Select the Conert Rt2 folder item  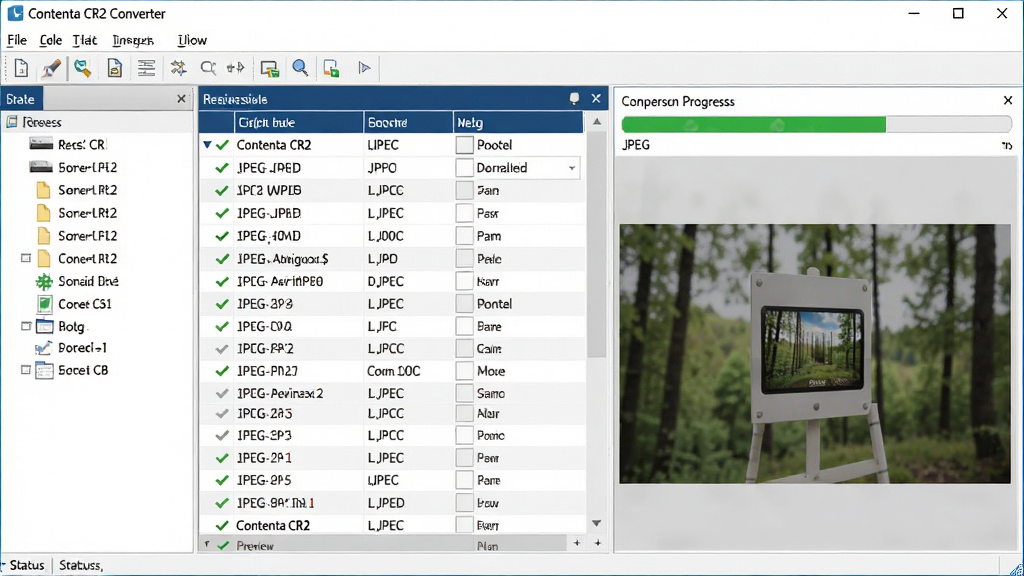(x=77, y=259)
